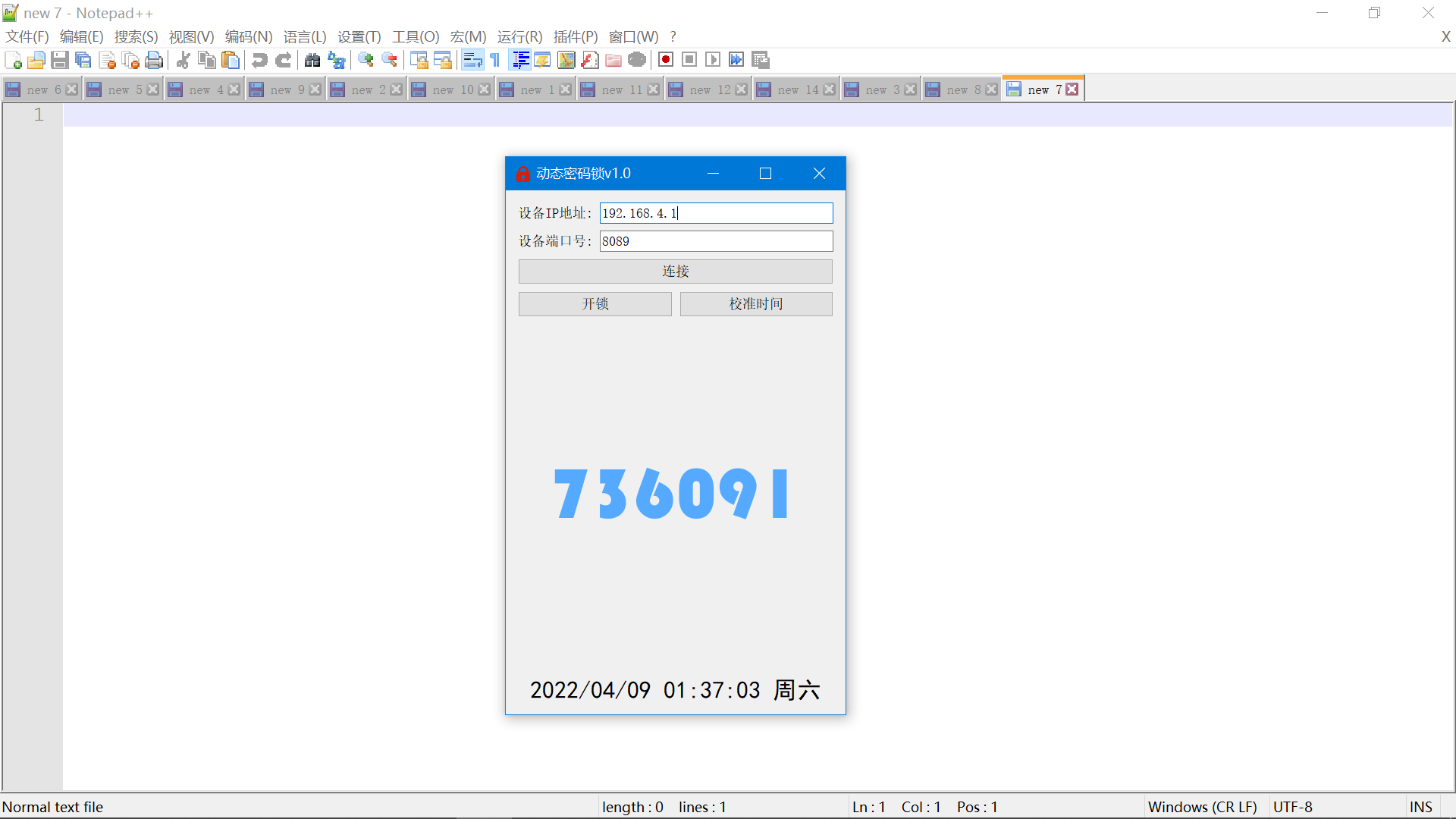
Task: Click the editor text area line 1
Action: click(x=758, y=115)
